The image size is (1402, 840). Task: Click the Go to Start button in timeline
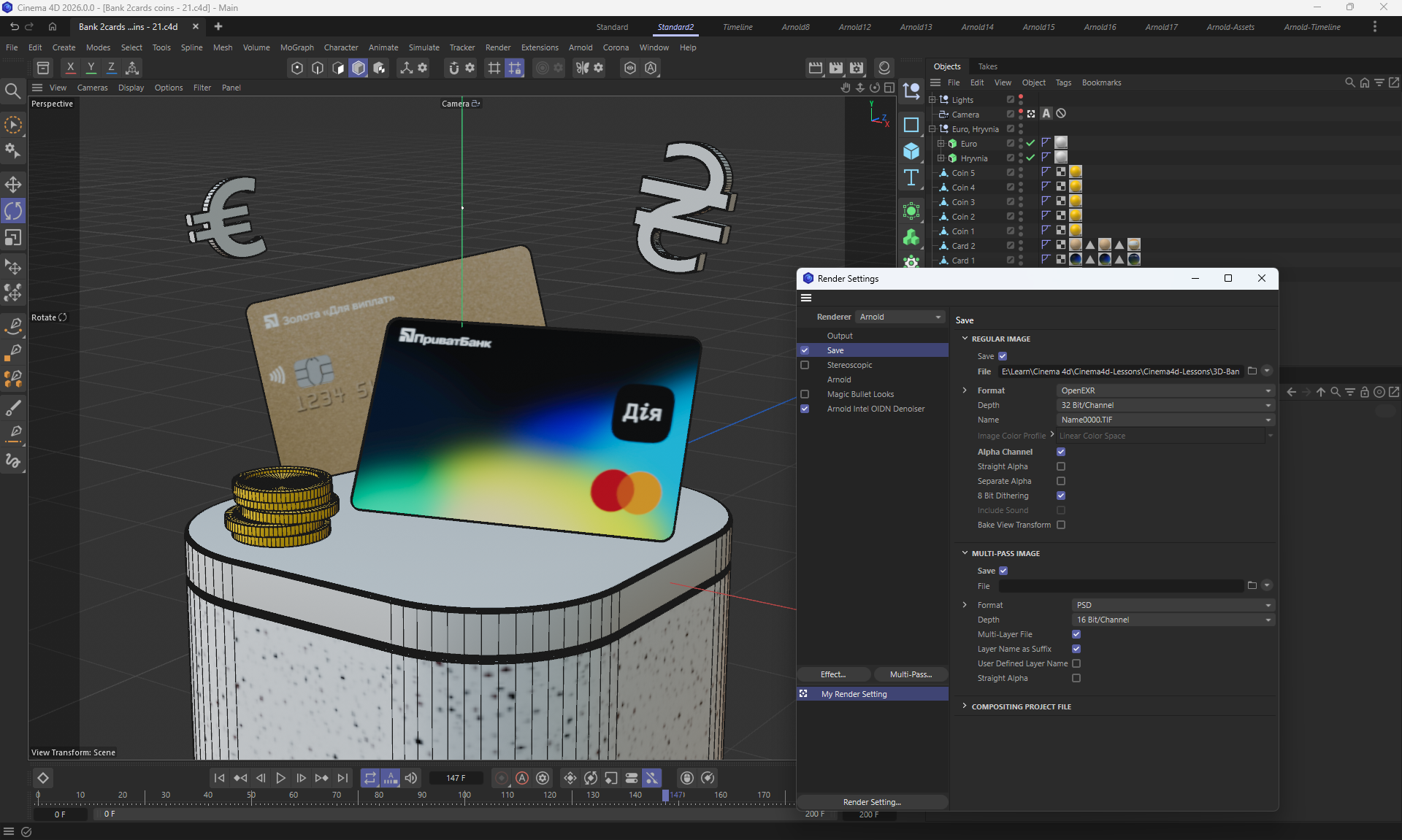click(219, 778)
